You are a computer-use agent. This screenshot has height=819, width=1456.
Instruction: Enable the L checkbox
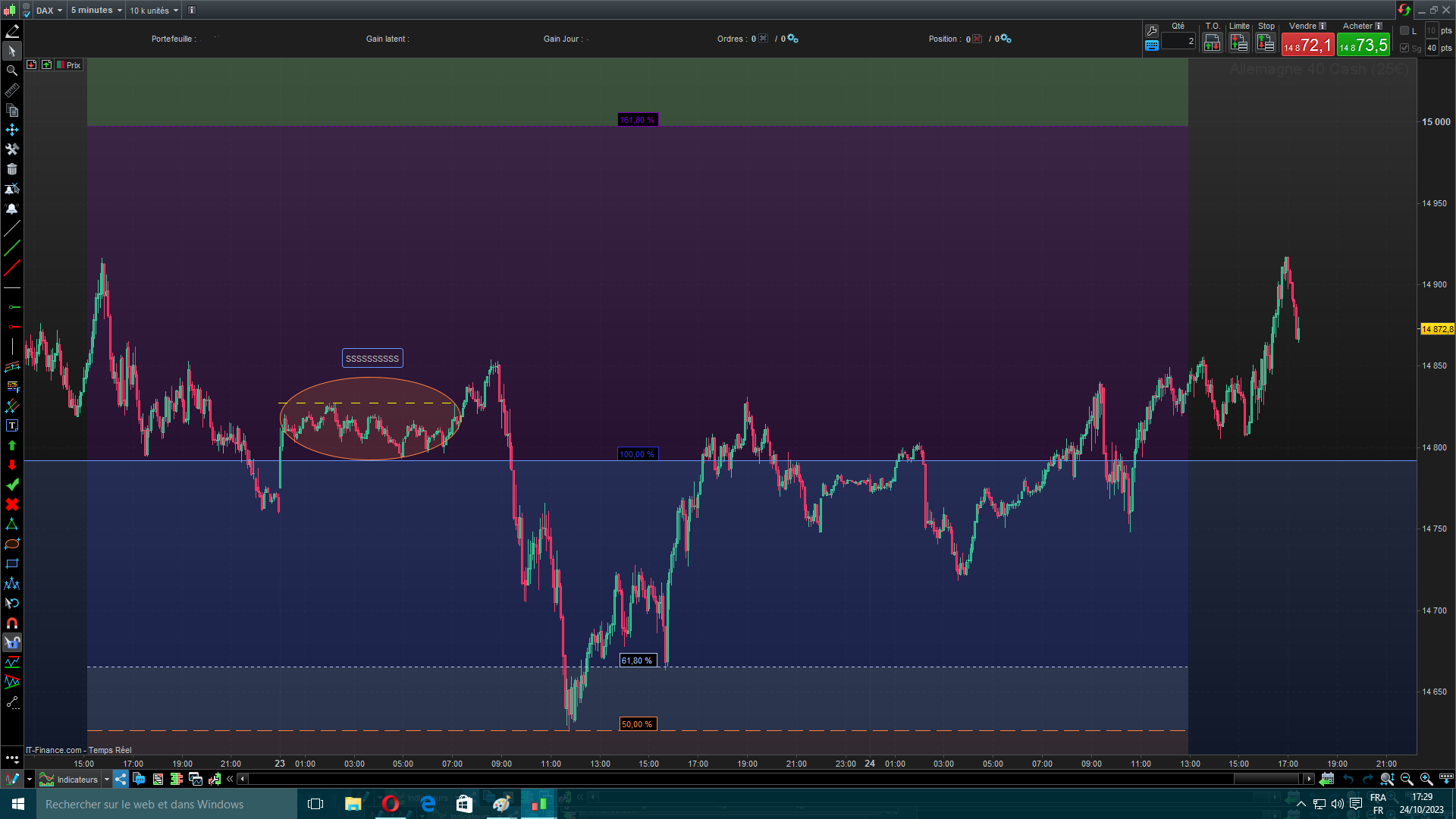coord(1404,31)
